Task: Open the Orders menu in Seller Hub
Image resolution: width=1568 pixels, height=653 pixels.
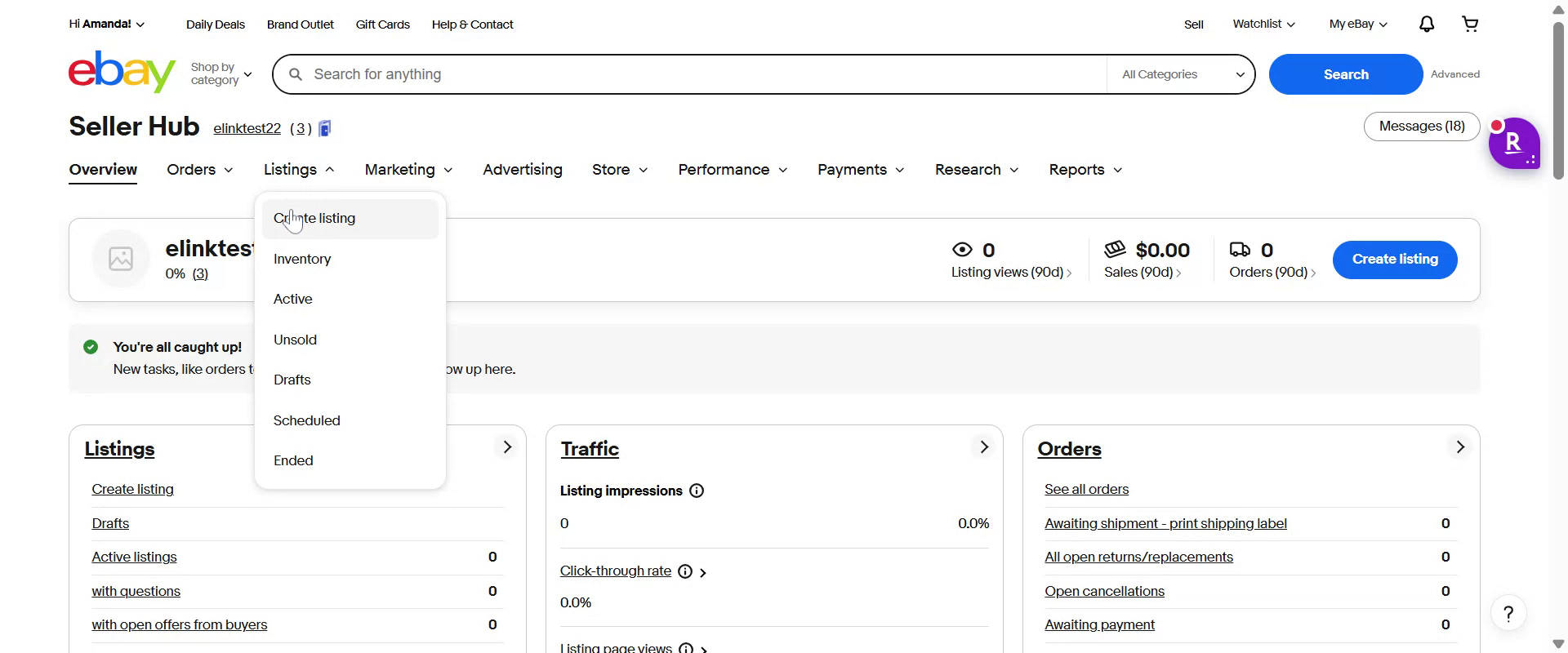Action: coord(200,170)
